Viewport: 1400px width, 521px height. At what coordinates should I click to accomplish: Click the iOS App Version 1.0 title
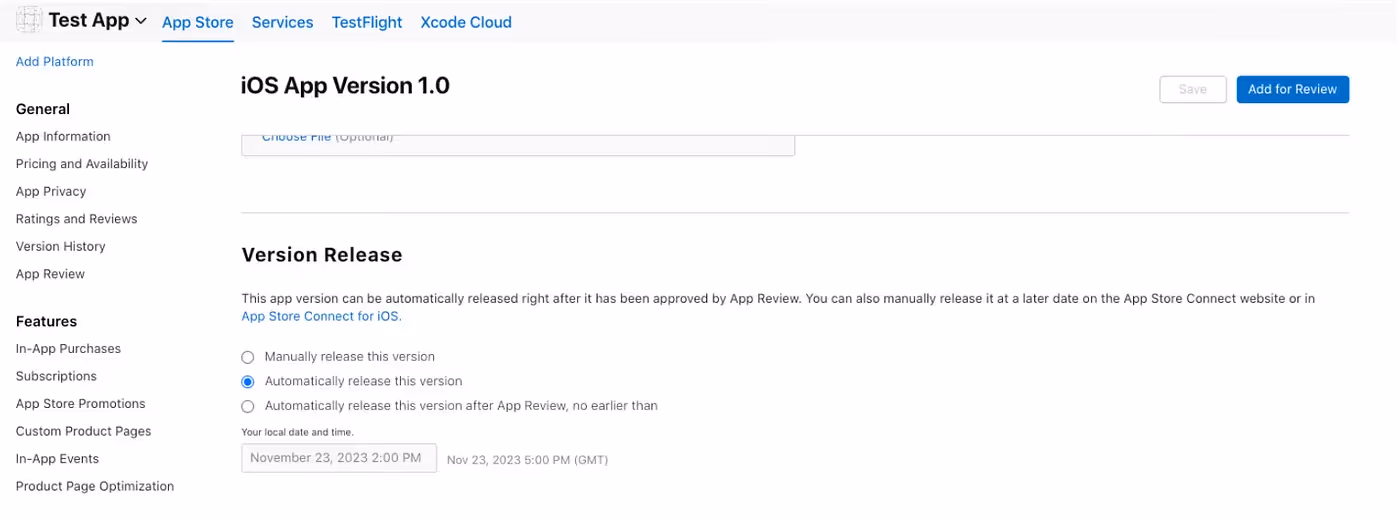coord(345,86)
